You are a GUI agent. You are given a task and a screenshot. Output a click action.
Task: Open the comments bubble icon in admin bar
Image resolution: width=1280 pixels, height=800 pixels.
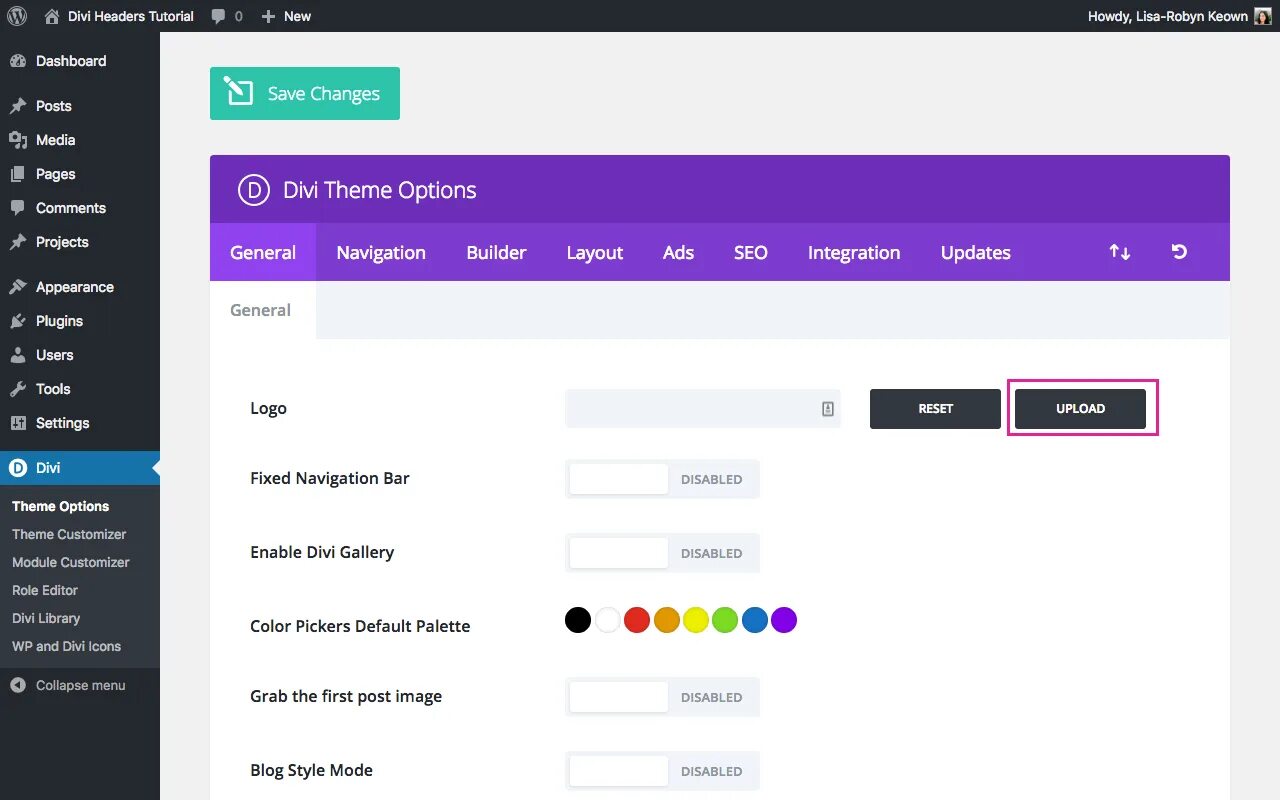[x=219, y=17]
